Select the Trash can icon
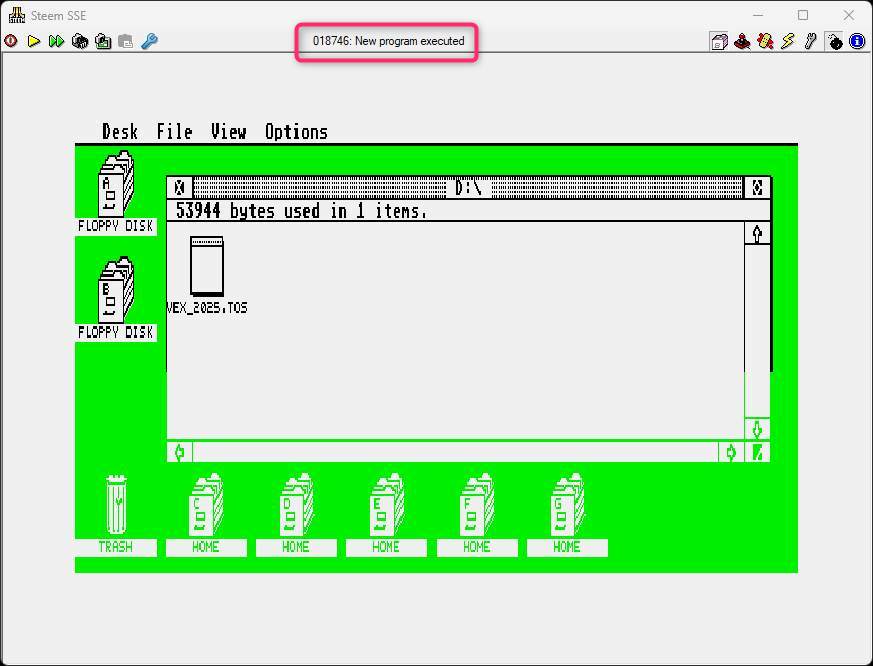The height and width of the screenshot is (666, 873). click(116, 506)
